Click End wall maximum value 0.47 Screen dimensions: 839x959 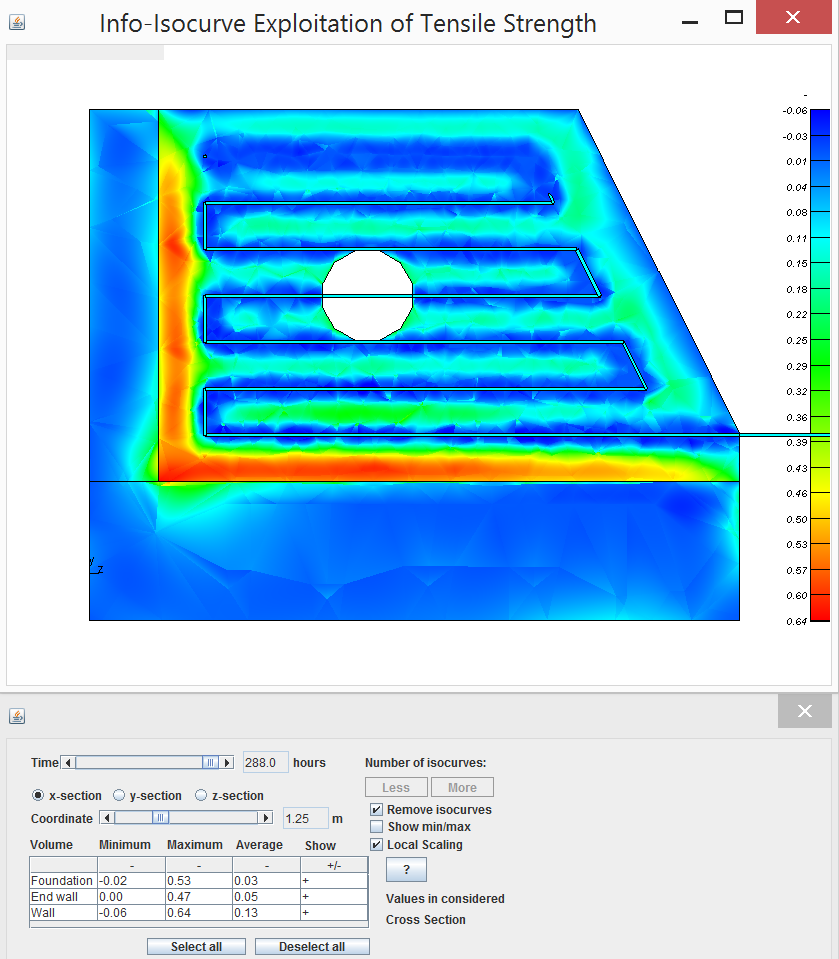pyautogui.click(x=199, y=897)
